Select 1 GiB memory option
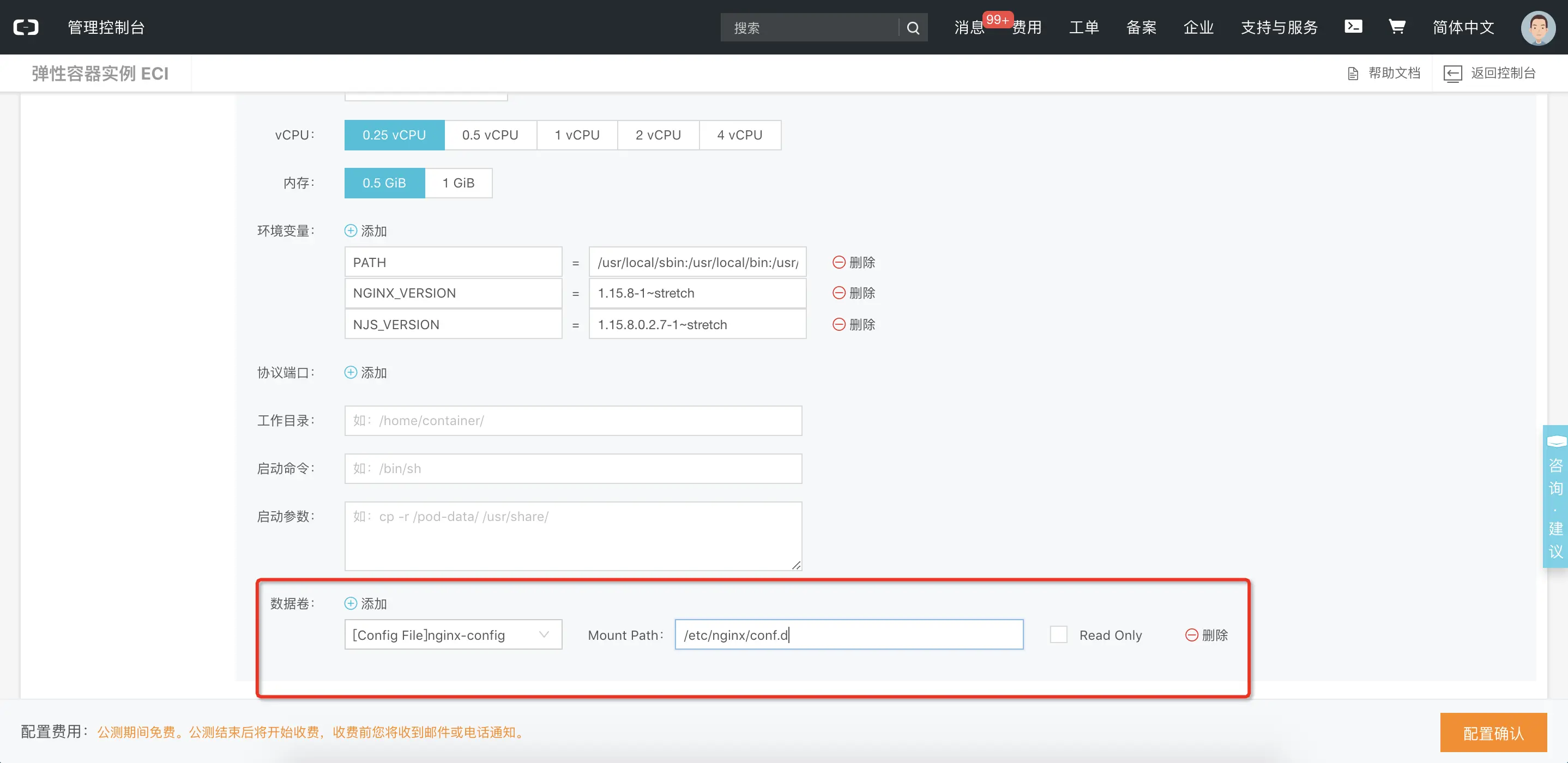 [x=458, y=183]
